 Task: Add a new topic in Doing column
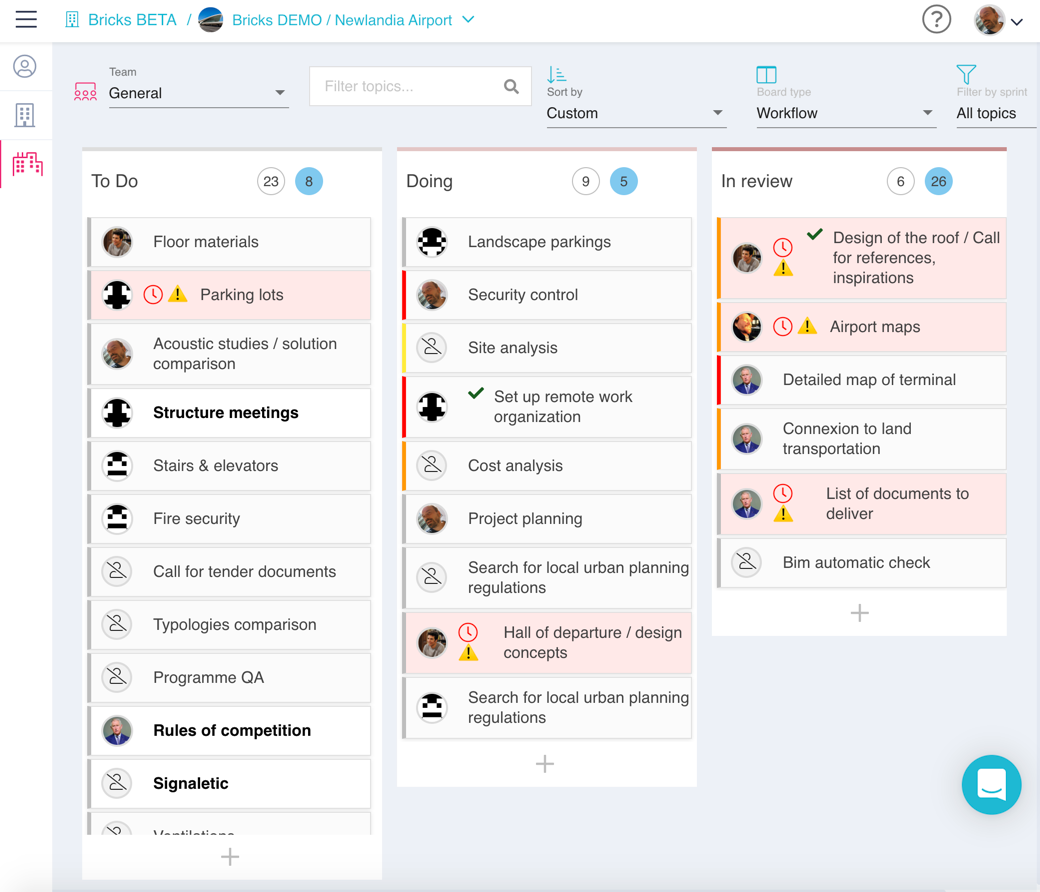(x=545, y=764)
